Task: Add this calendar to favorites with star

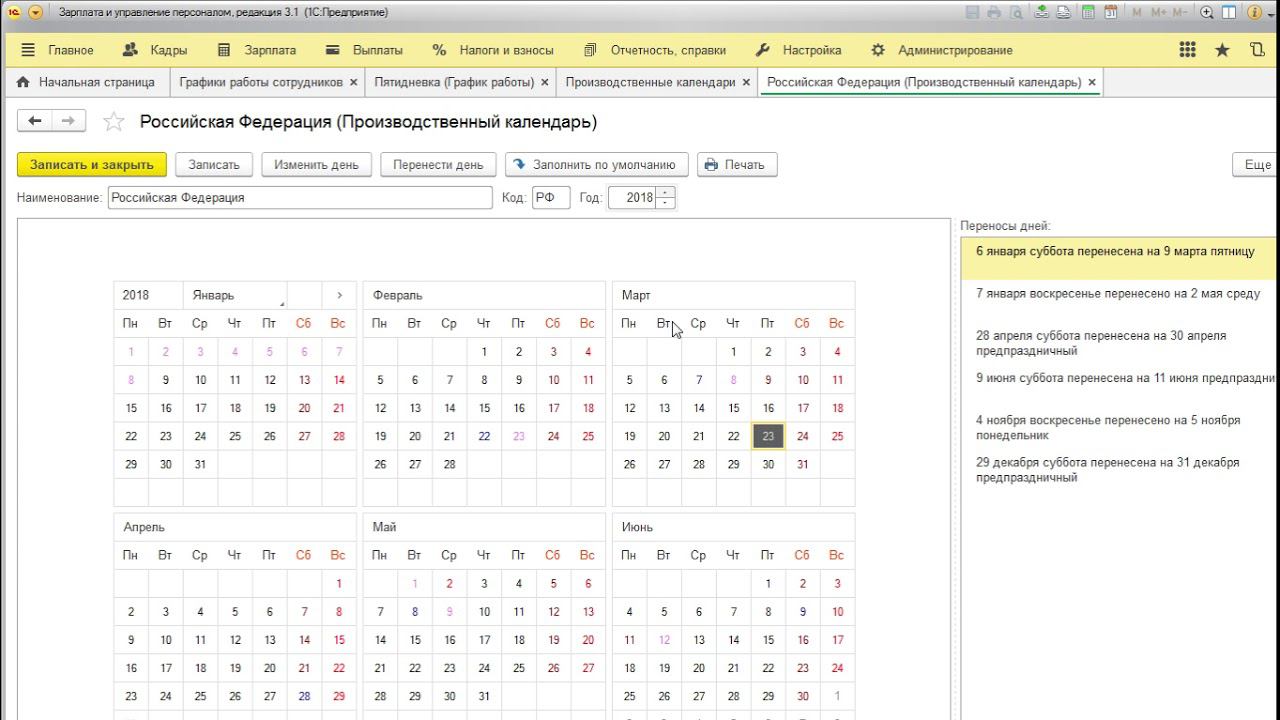Action: pyautogui.click(x=114, y=122)
